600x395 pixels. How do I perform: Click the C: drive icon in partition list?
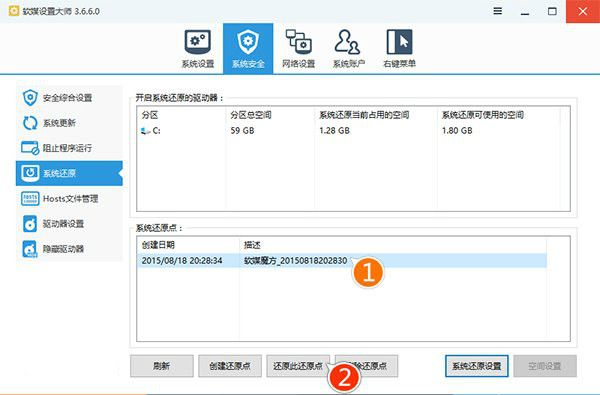coord(145,131)
